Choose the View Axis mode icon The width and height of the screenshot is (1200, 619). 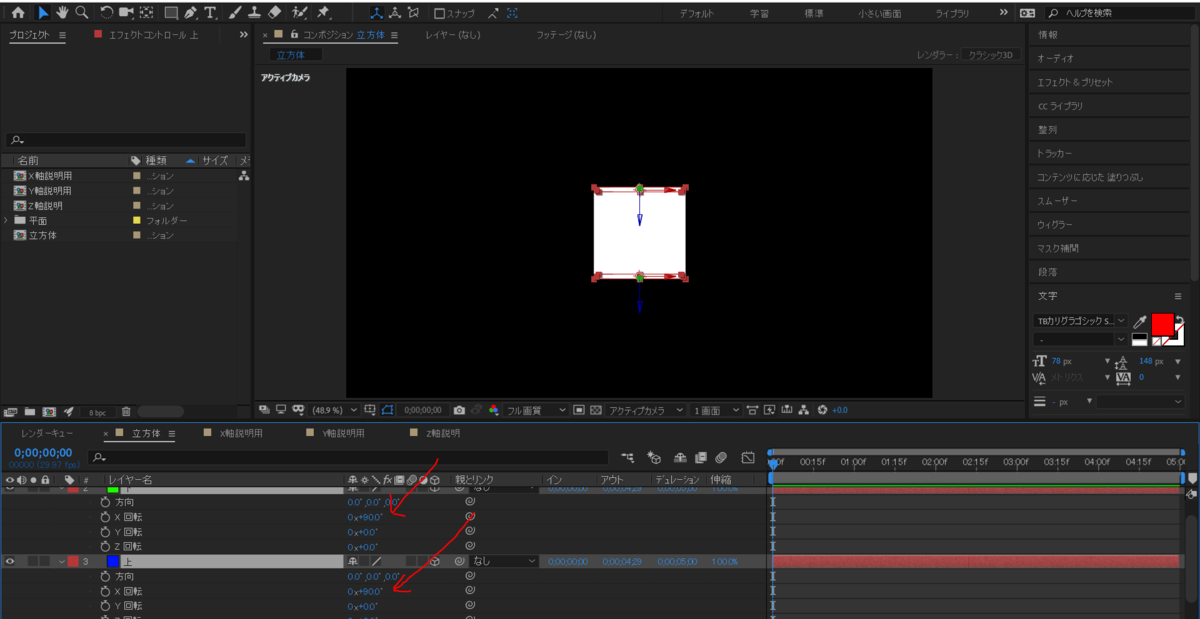pos(413,14)
